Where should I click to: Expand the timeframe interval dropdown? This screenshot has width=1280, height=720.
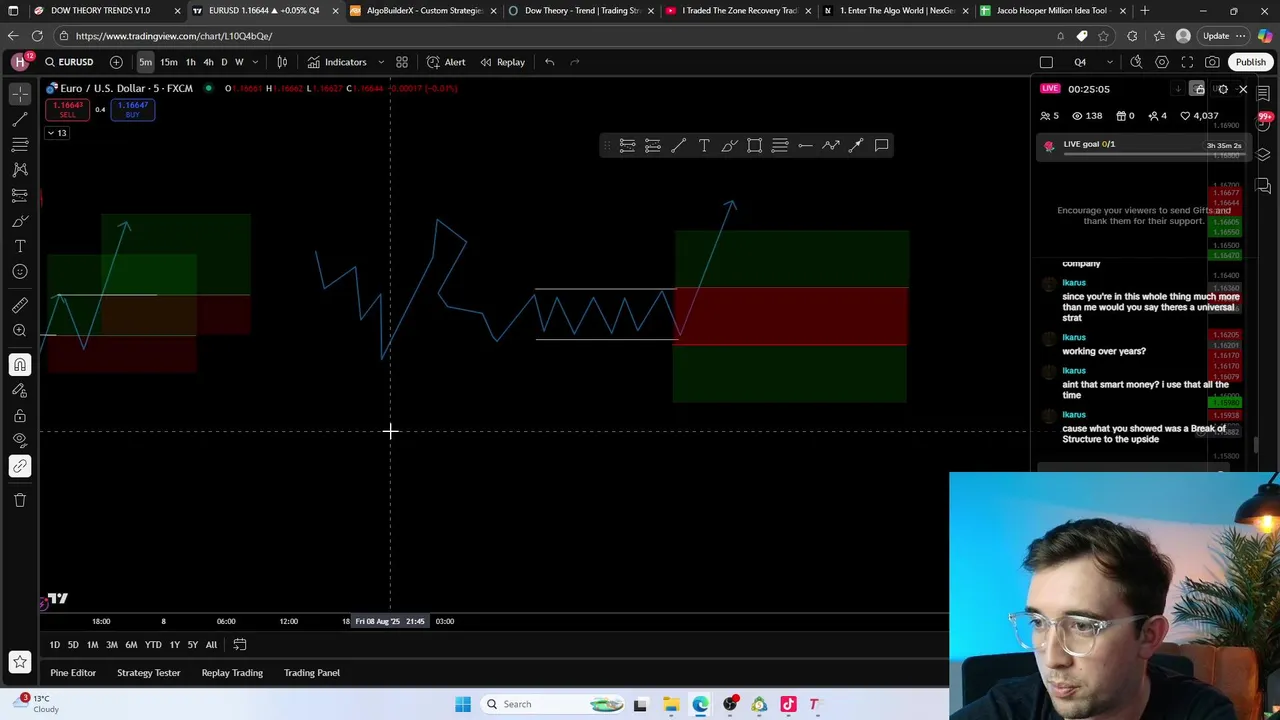[255, 62]
